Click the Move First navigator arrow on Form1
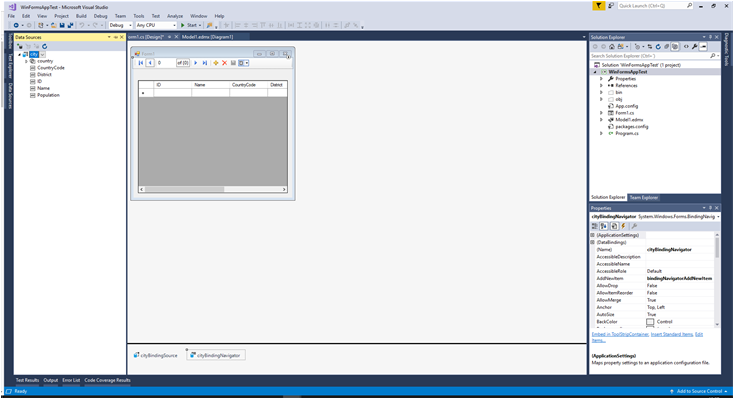Screen dimensions: 734x399 tap(141, 63)
